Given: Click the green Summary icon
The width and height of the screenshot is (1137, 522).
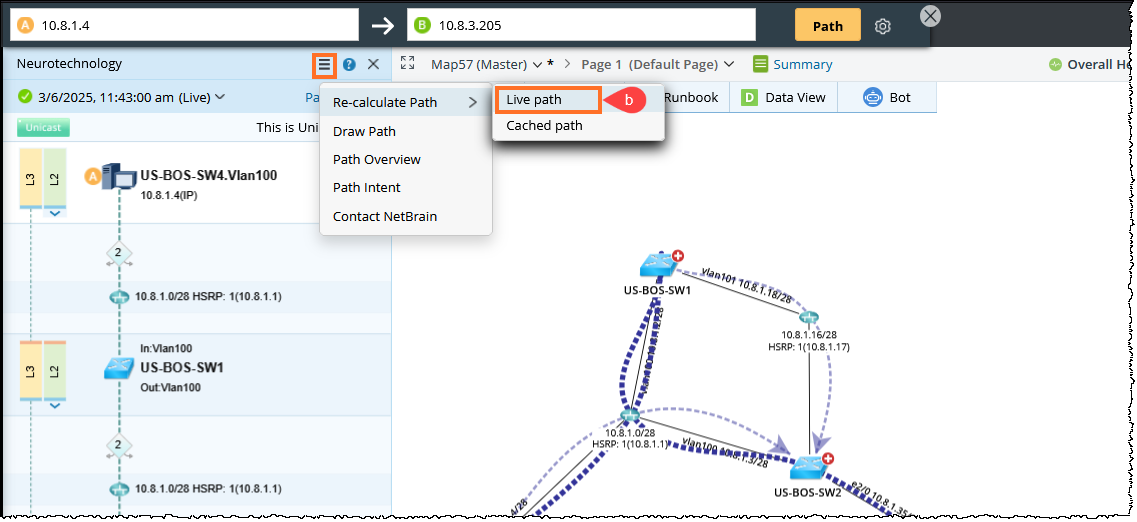Looking at the screenshot, I should point(760,65).
